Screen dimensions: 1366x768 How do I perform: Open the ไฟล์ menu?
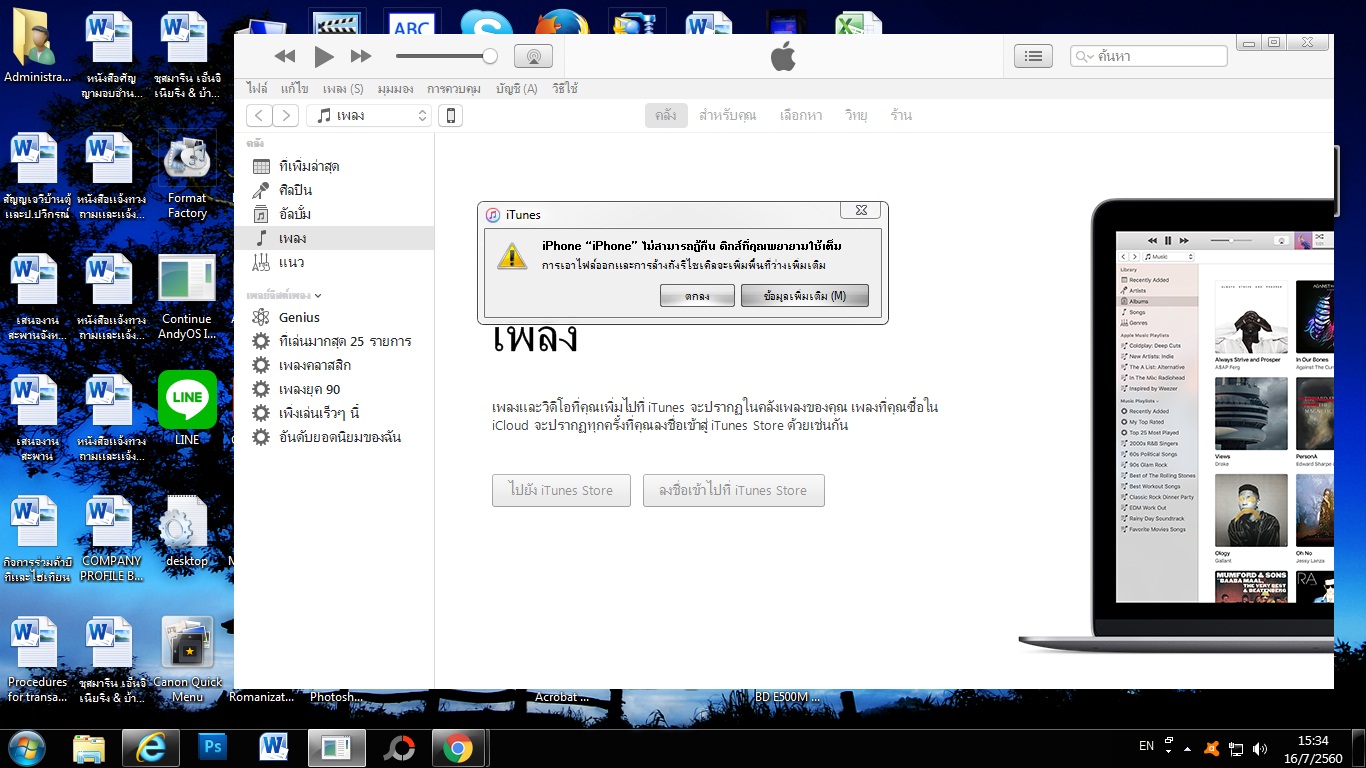(257, 89)
